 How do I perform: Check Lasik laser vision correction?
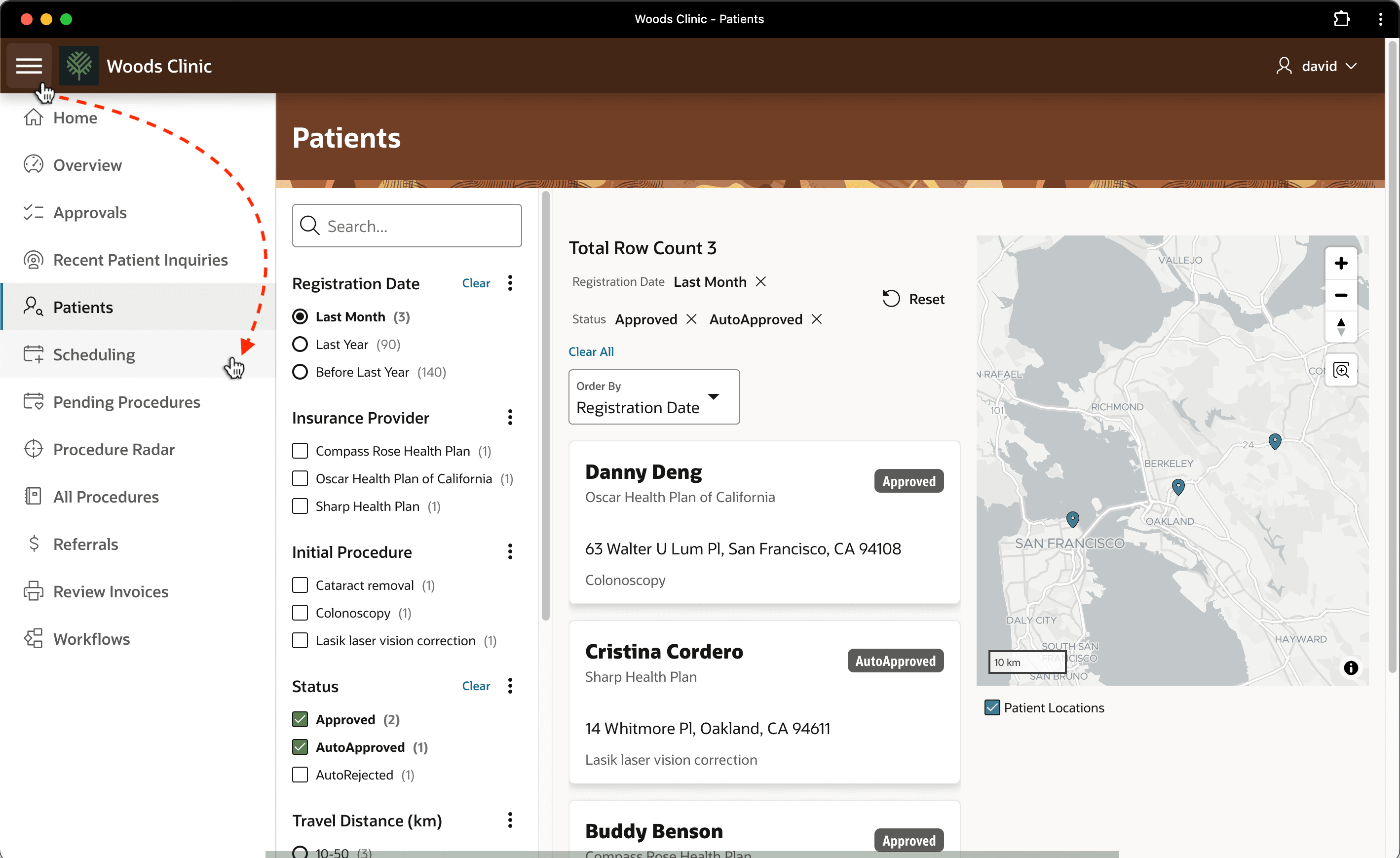tap(300, 640)
